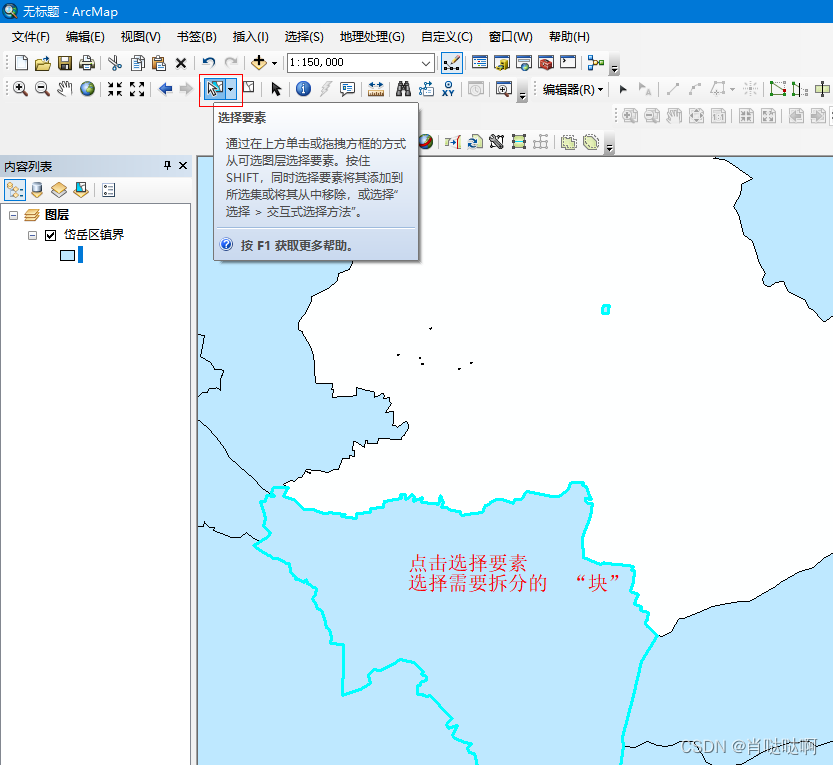The image size is (833, 765).
Task: Switch to List By Source
Action: pyautogui.click(x=37, y=190)
